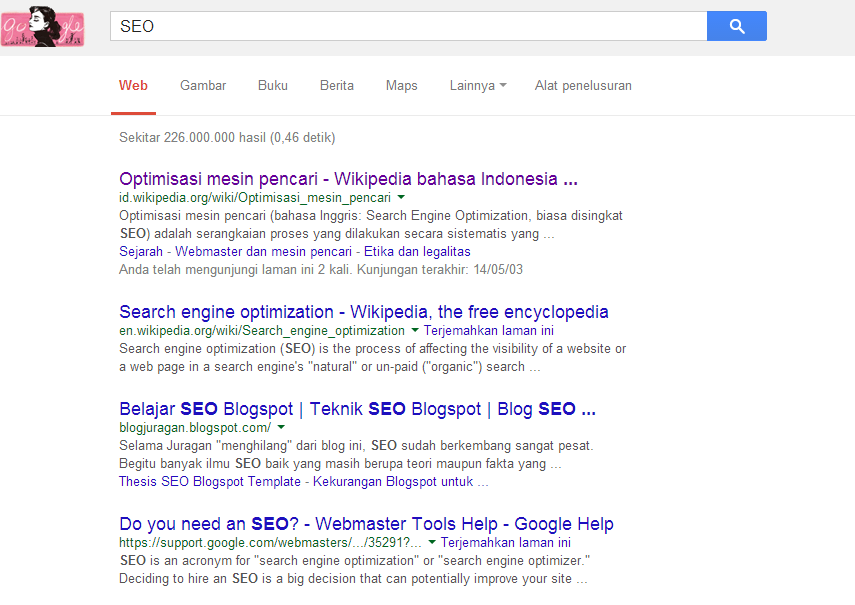The image size is (855, 605).
Task: Open Alat penelusuran search tools
Action: pos(583,86)
